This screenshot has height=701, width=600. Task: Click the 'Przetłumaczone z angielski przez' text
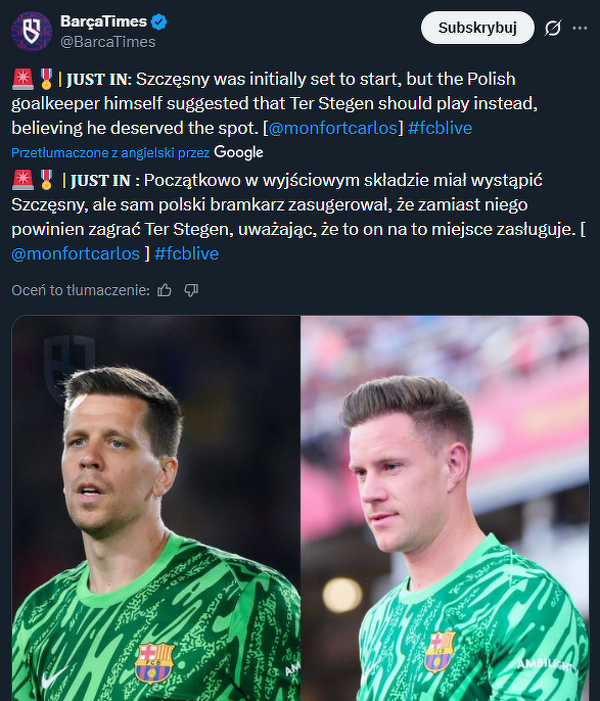pyautogui.click(x=110, y=153)
